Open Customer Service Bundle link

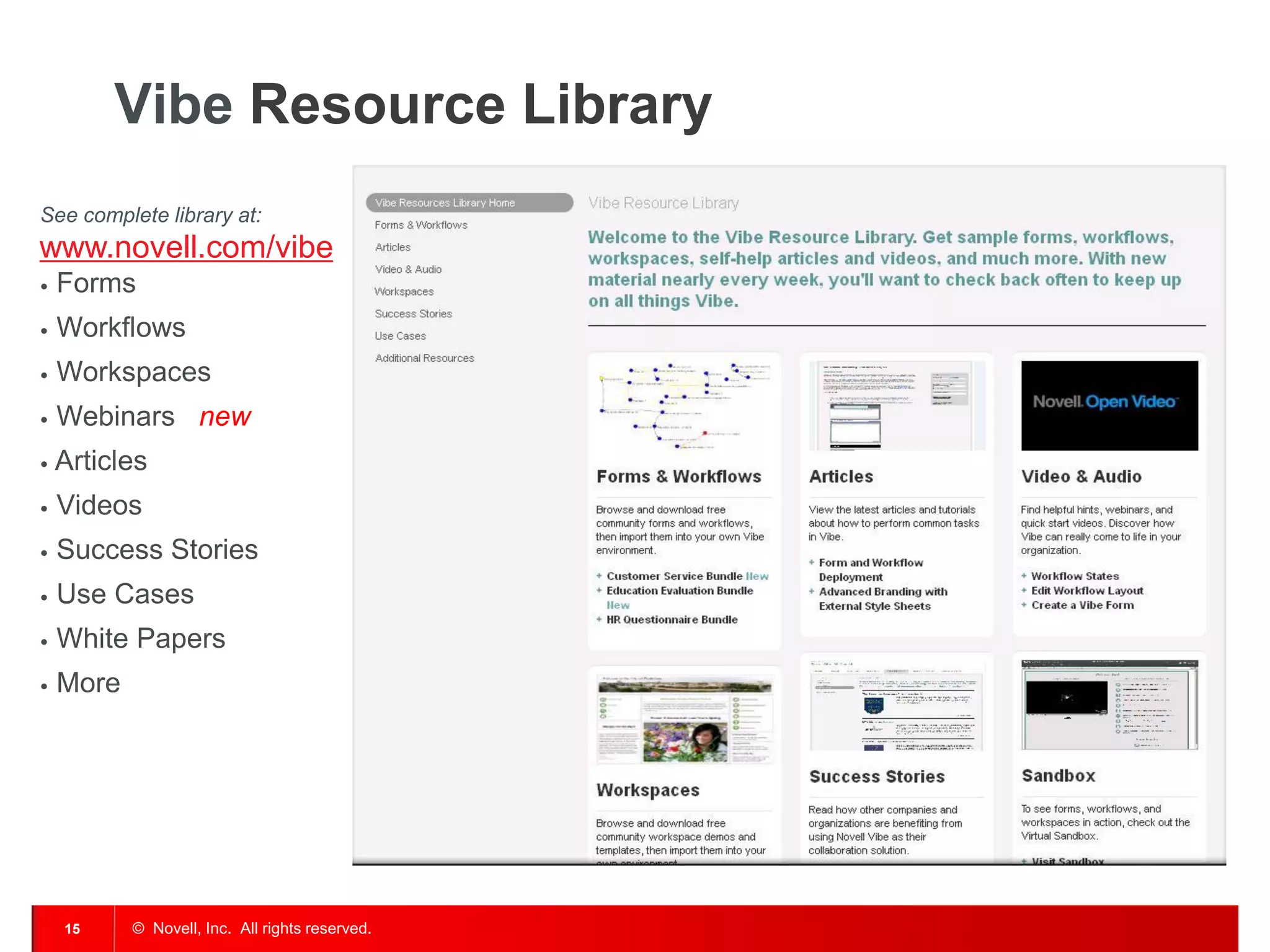tap(674, 576)
